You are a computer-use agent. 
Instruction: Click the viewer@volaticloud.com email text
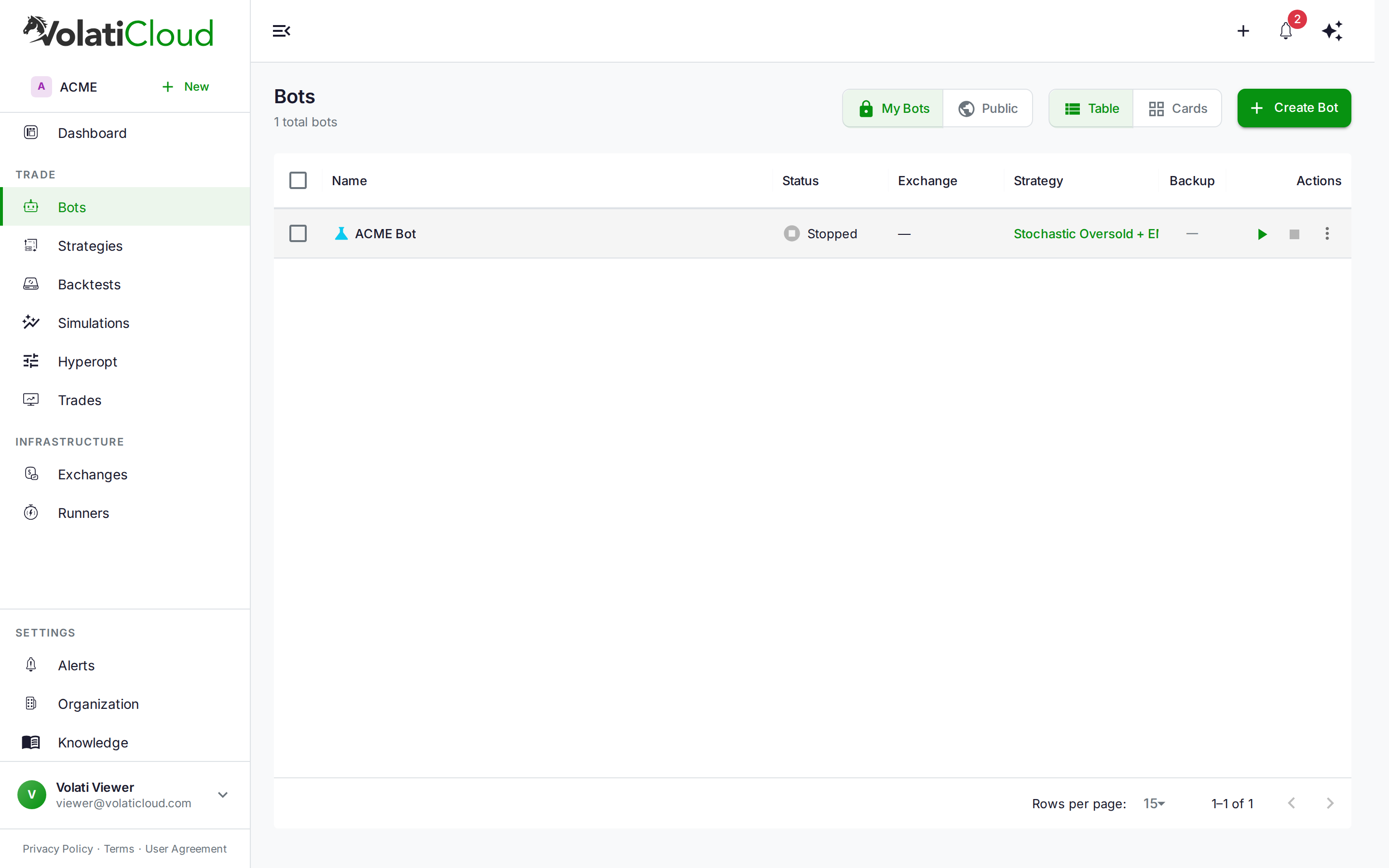123,803
